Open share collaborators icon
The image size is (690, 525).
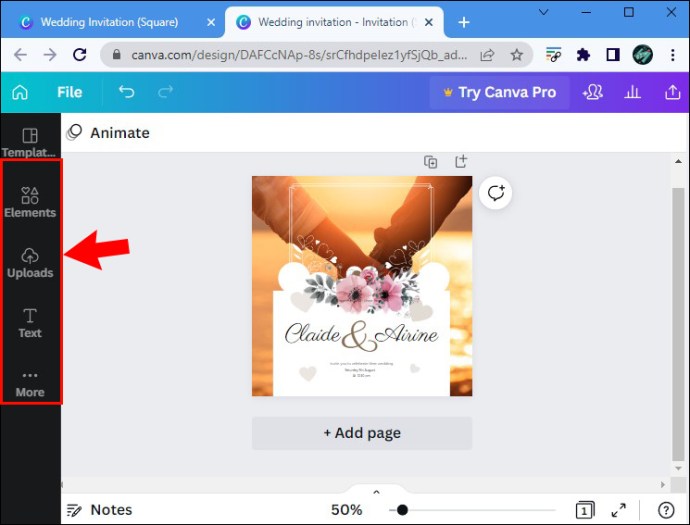592,92
